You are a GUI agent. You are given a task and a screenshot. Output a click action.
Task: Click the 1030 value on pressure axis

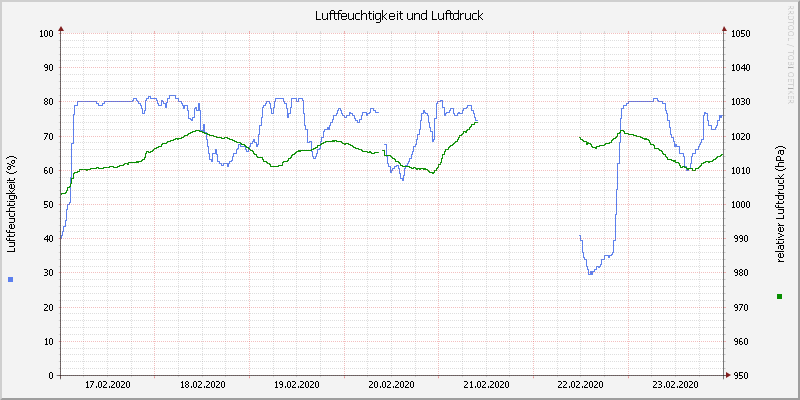[x=740, y=102]
